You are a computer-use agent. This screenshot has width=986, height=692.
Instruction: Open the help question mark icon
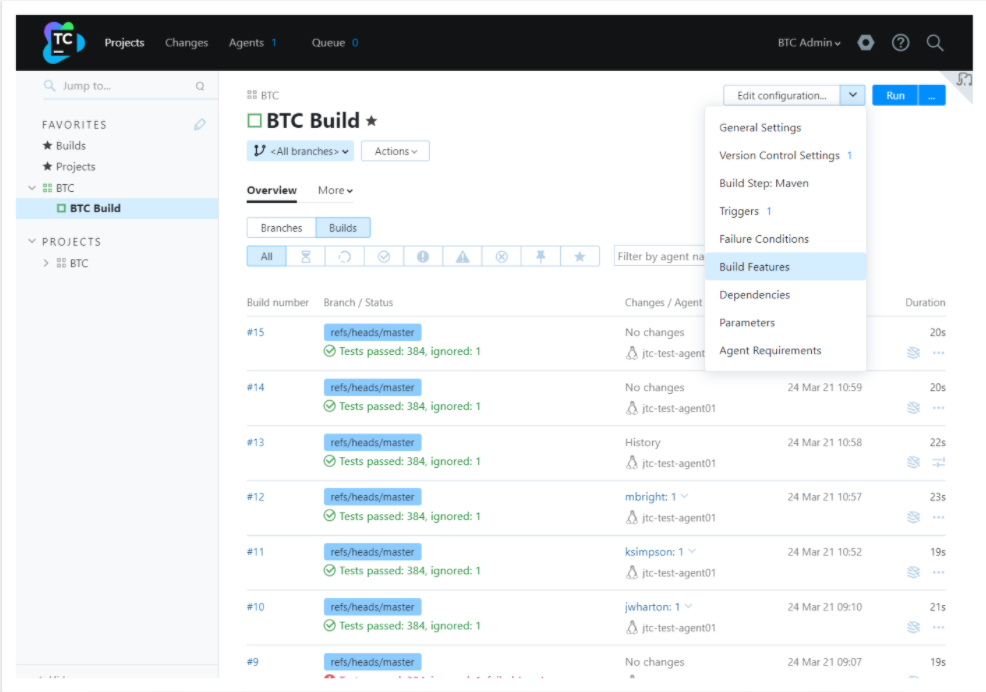tap(900, 43)
